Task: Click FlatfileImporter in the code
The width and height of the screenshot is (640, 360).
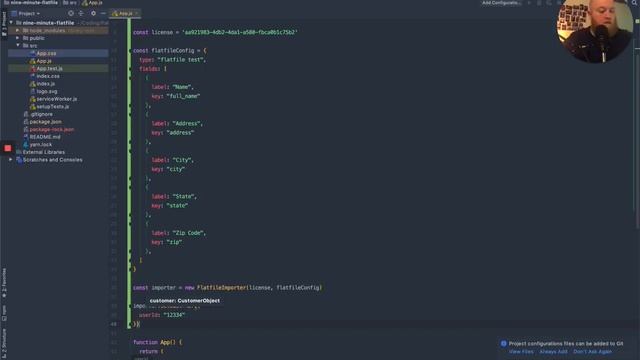Action: click(x=222, y=288)
